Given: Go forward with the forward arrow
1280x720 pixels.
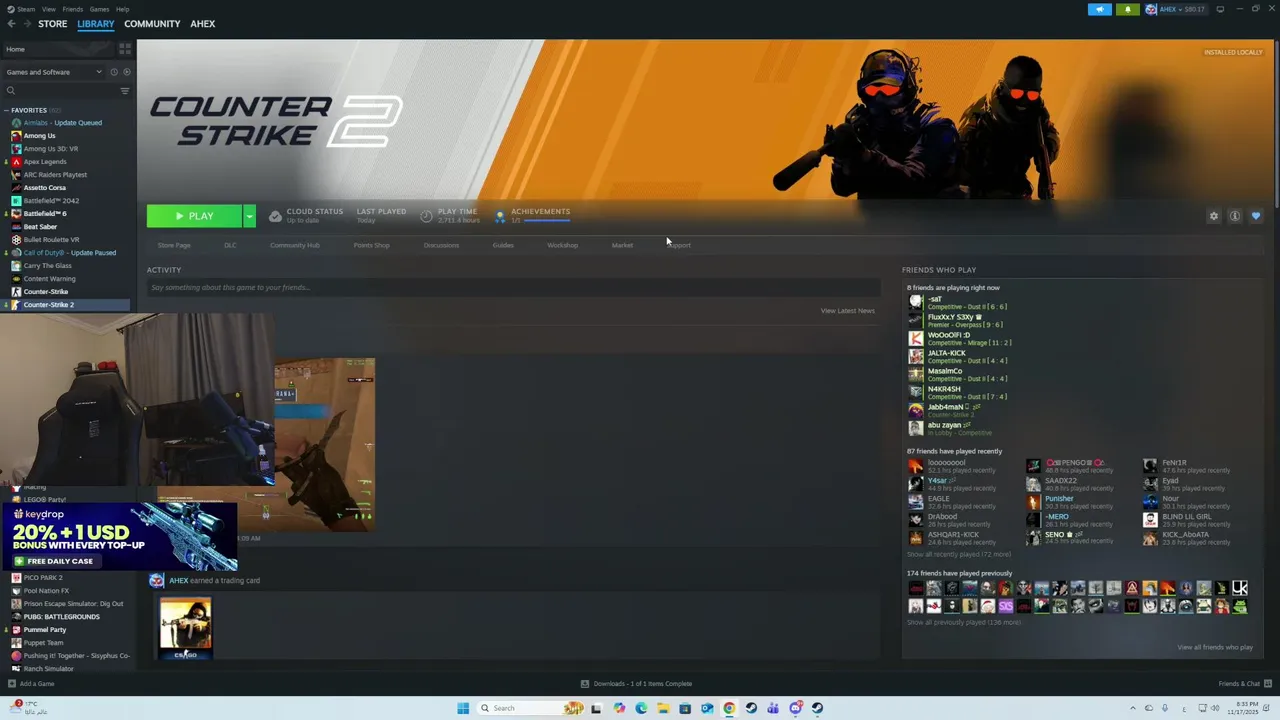Looking at the screenshot, I should (x=26, y=24).
